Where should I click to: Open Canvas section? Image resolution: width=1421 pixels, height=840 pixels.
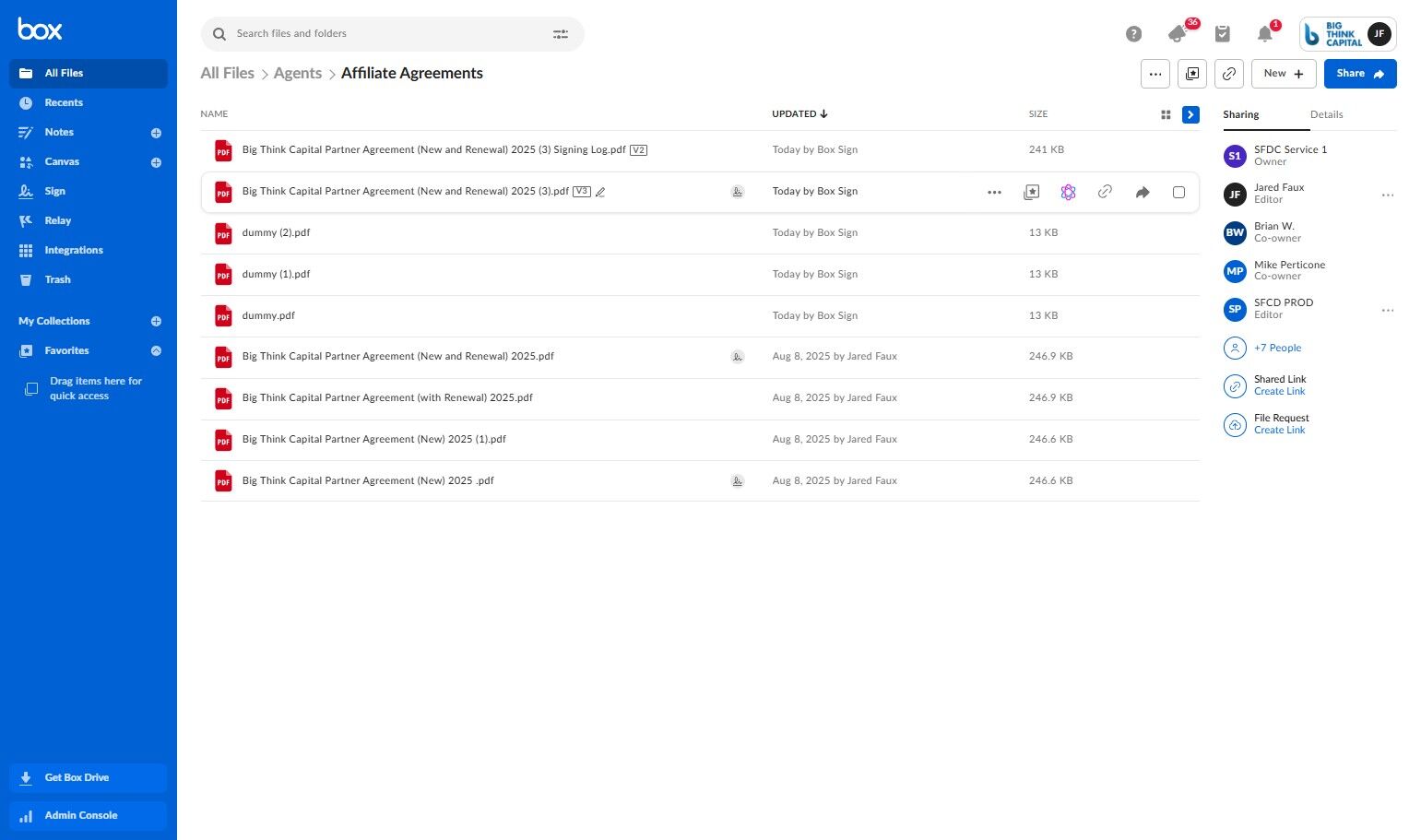click(62, 161)
